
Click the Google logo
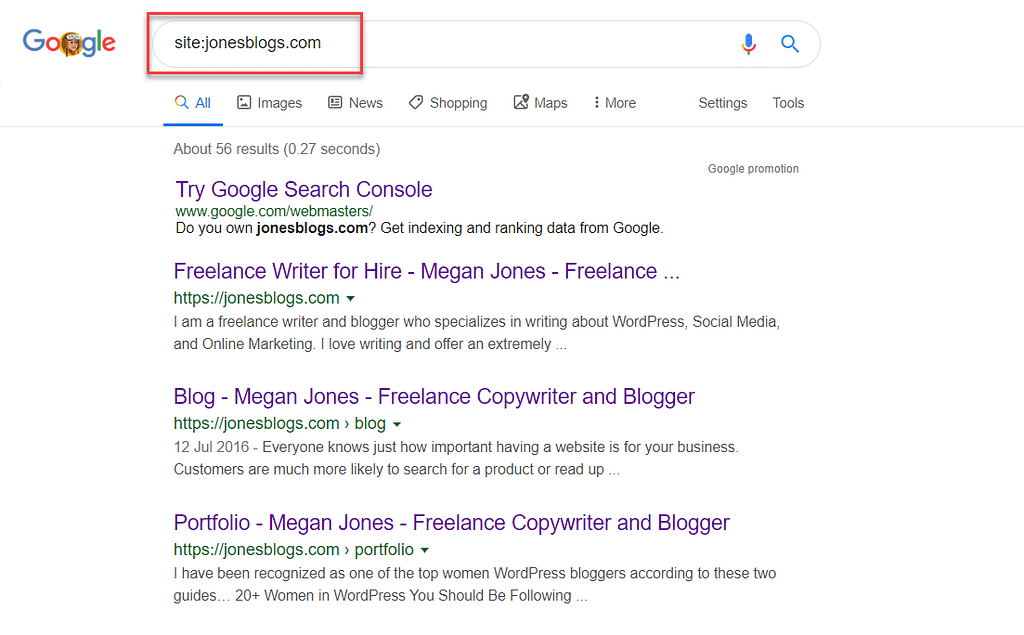click(69, 43)
